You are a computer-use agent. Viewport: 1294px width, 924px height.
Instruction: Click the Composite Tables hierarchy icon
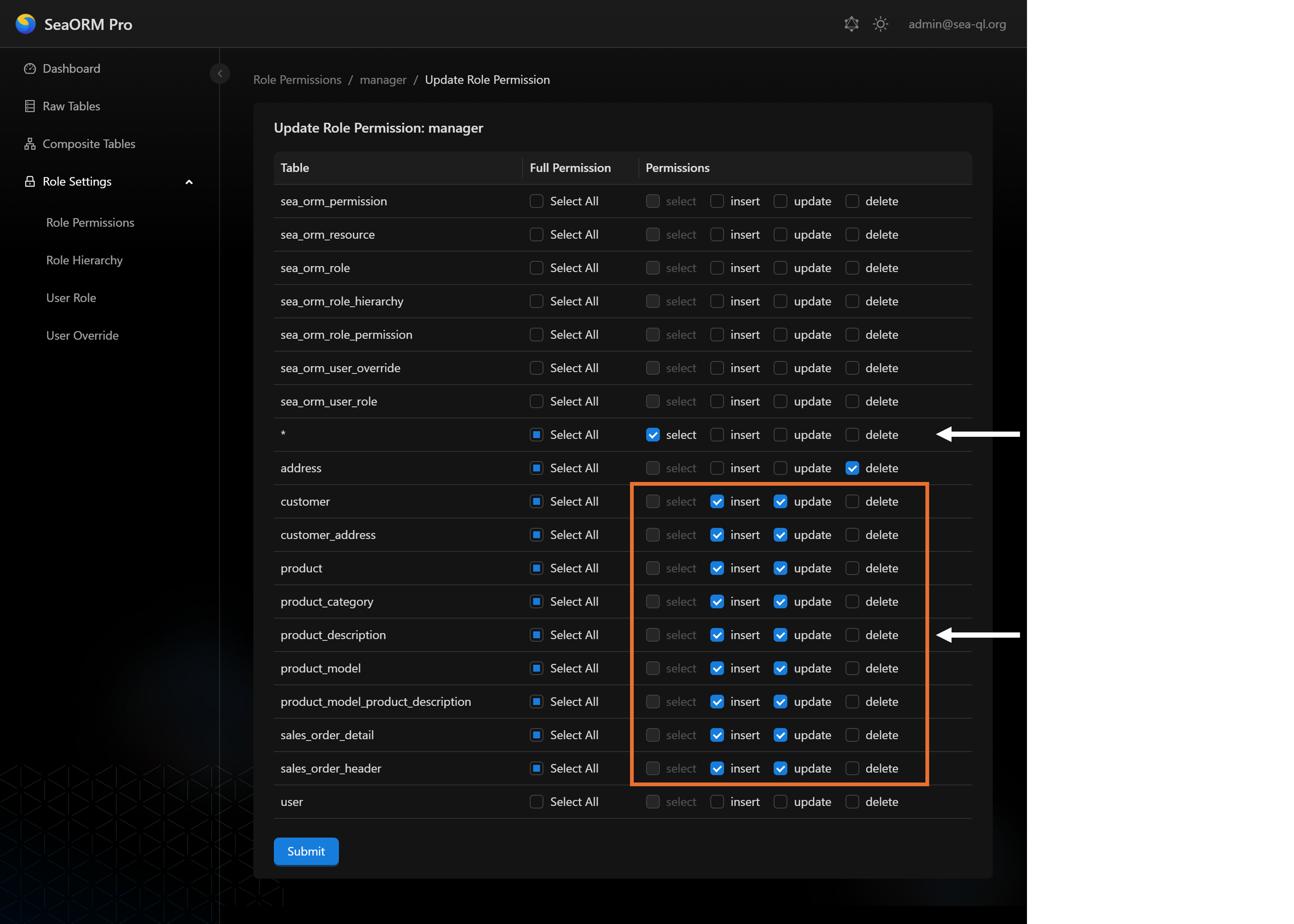coord(30,144)
